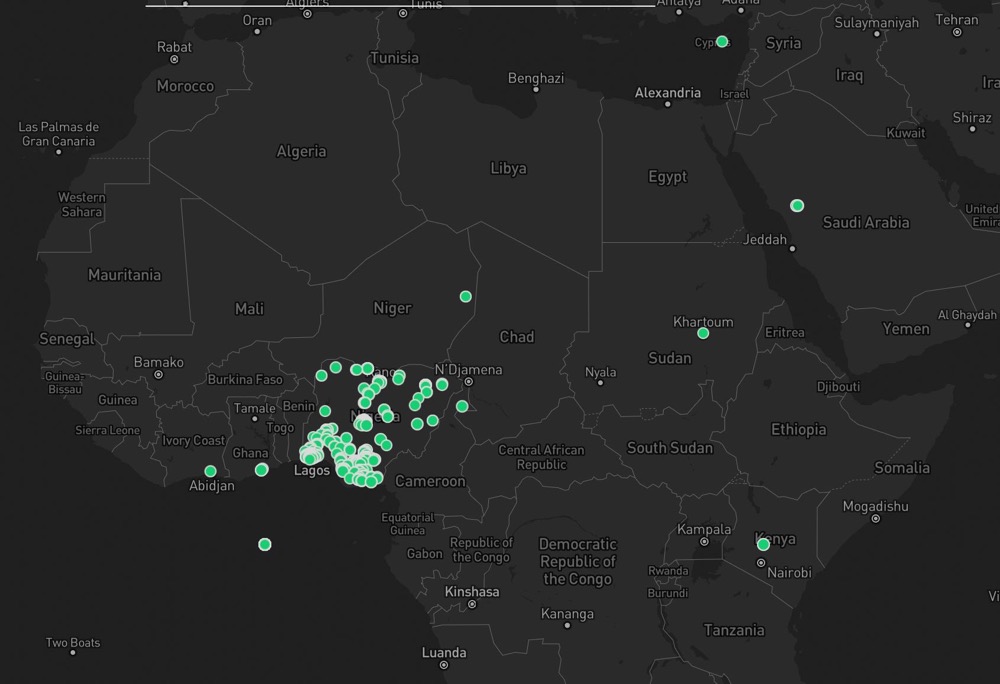Click the isolated green marker in the Atlantic Ocean

265,544
